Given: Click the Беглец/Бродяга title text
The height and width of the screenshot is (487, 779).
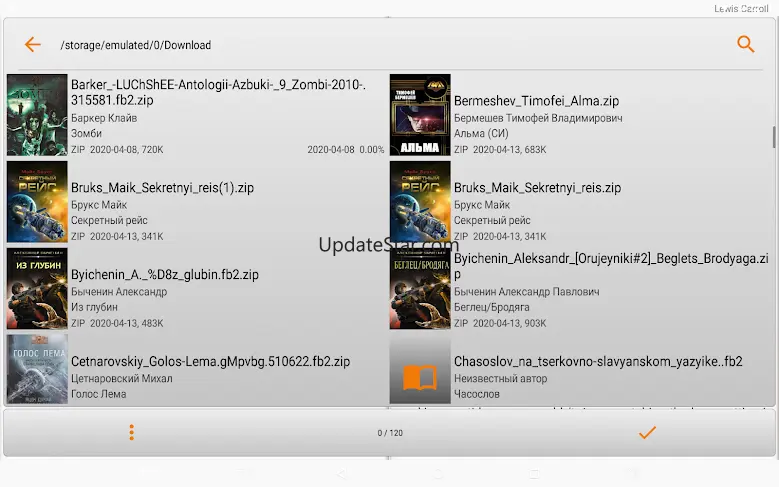Looking at the screenshot, I should coord(491,307).
